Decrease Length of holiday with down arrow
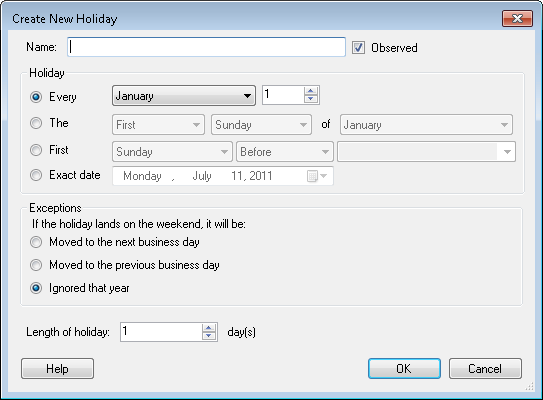 [x=209, y=336]
